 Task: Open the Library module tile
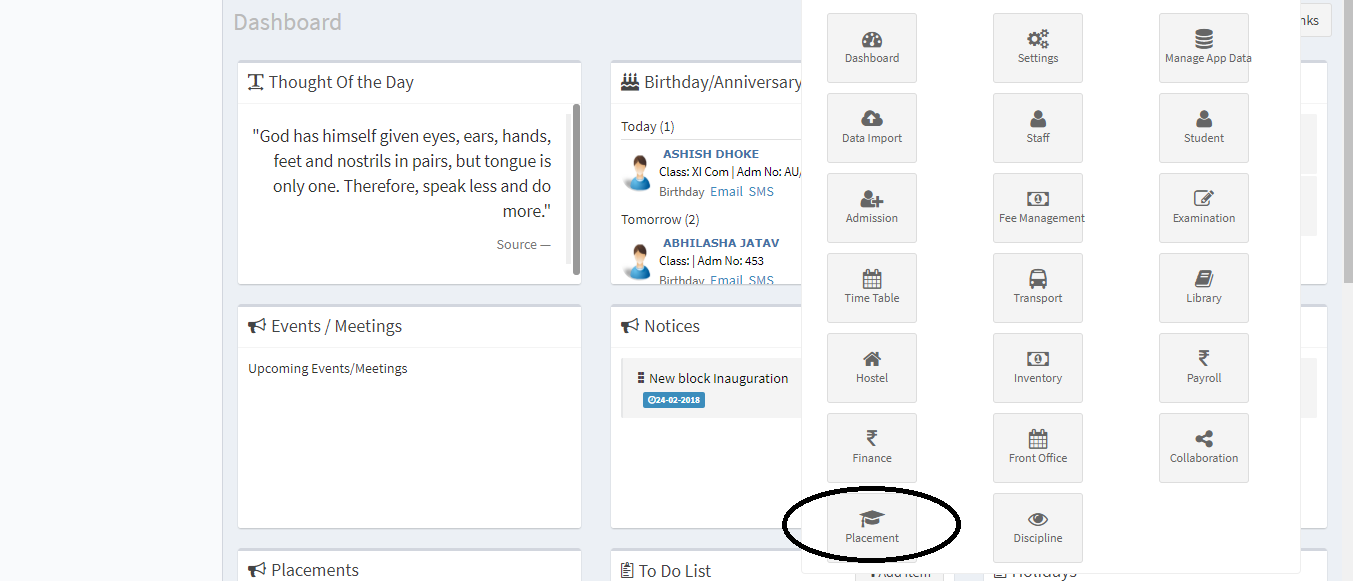coord(1204,288)
